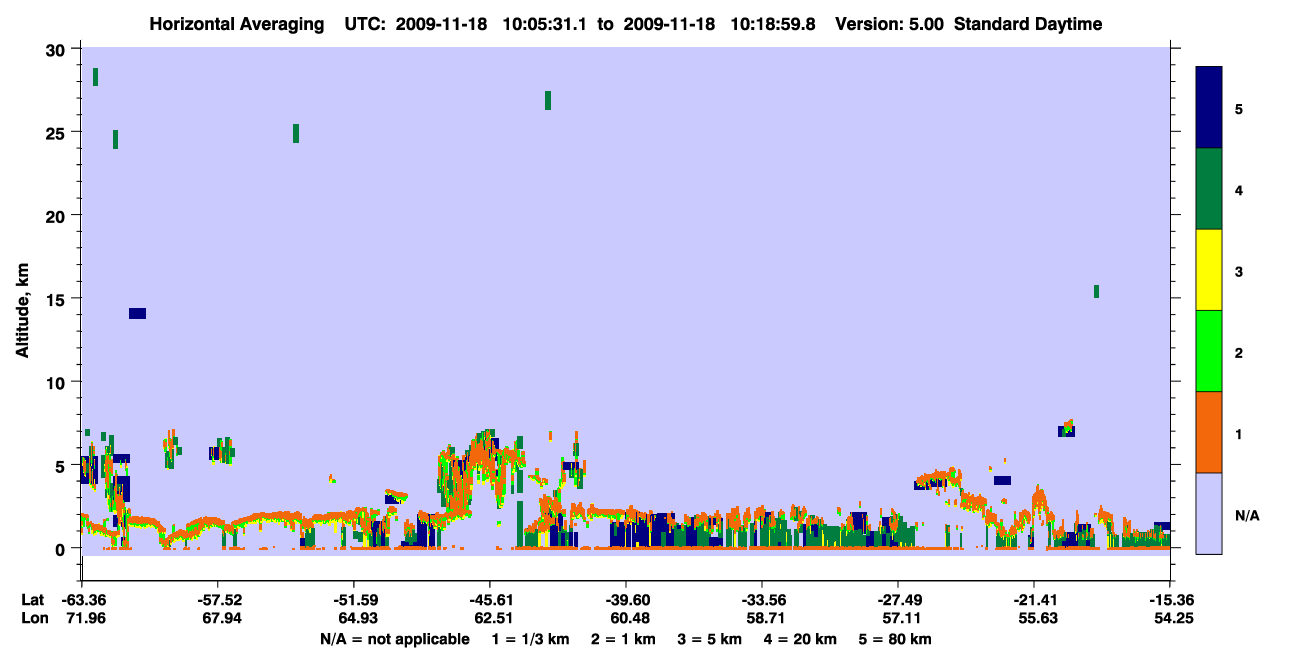The image size is (1300, 667).
Task: Click the colorbar label 5
Action: coord(1239,108)
